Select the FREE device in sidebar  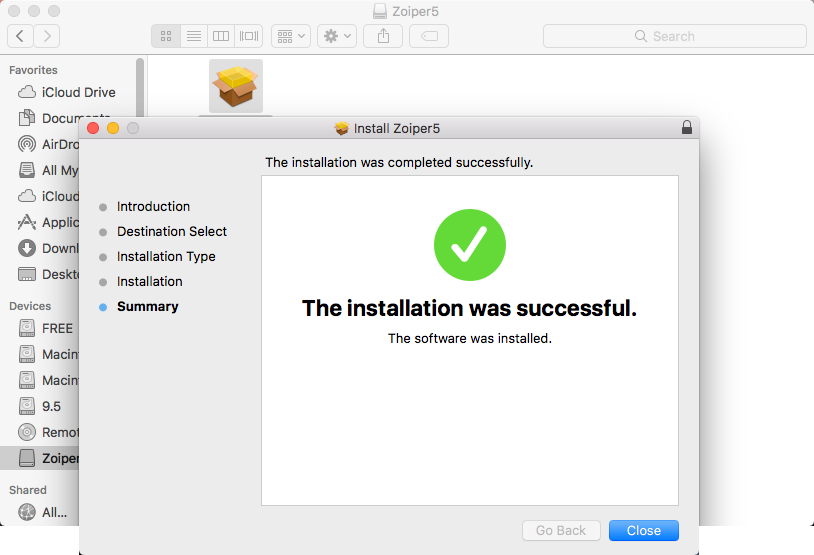click(57, 328)
